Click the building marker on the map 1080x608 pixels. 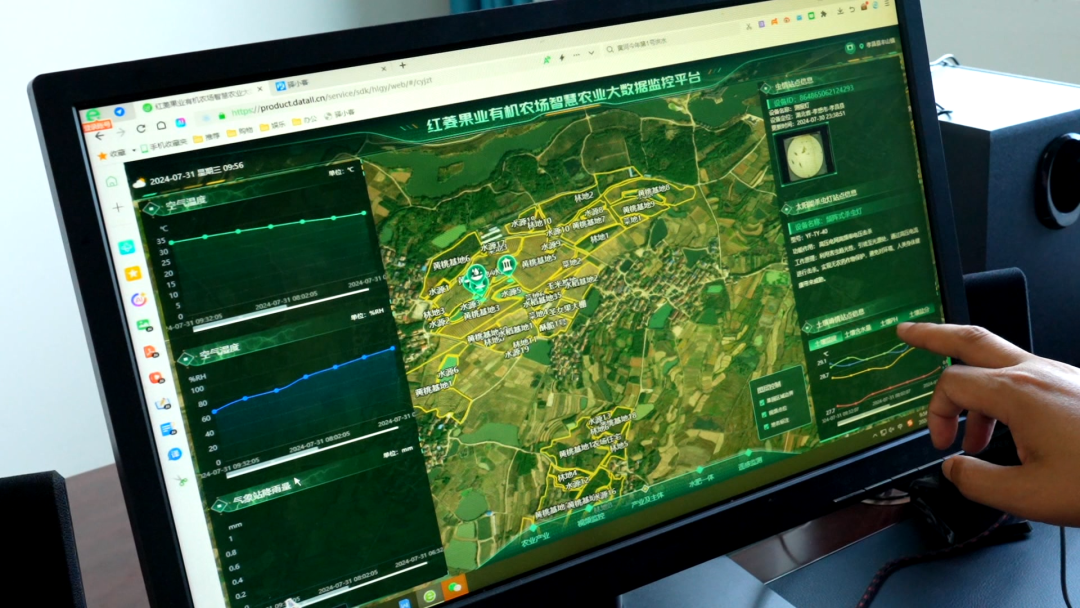pyautogui.click(x=506, y=266)
